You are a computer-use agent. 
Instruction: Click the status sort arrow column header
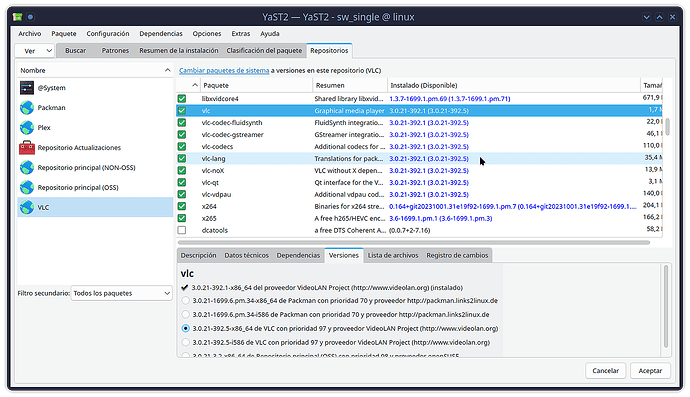(x=189, y=85)
